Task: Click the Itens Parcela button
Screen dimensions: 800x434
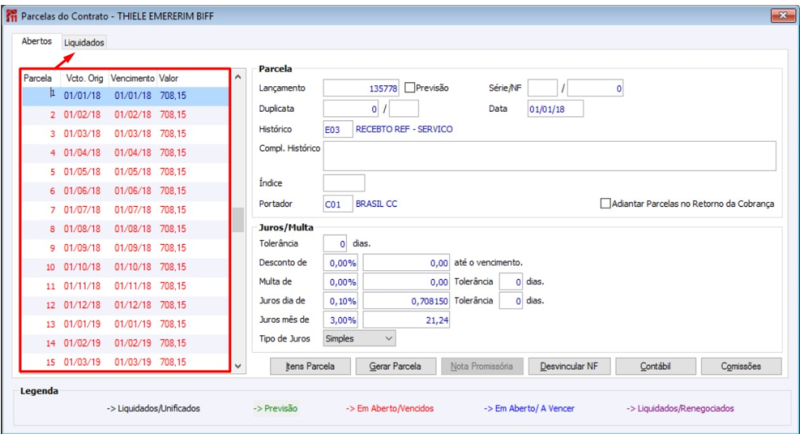Action: click(x=310, y=366)
